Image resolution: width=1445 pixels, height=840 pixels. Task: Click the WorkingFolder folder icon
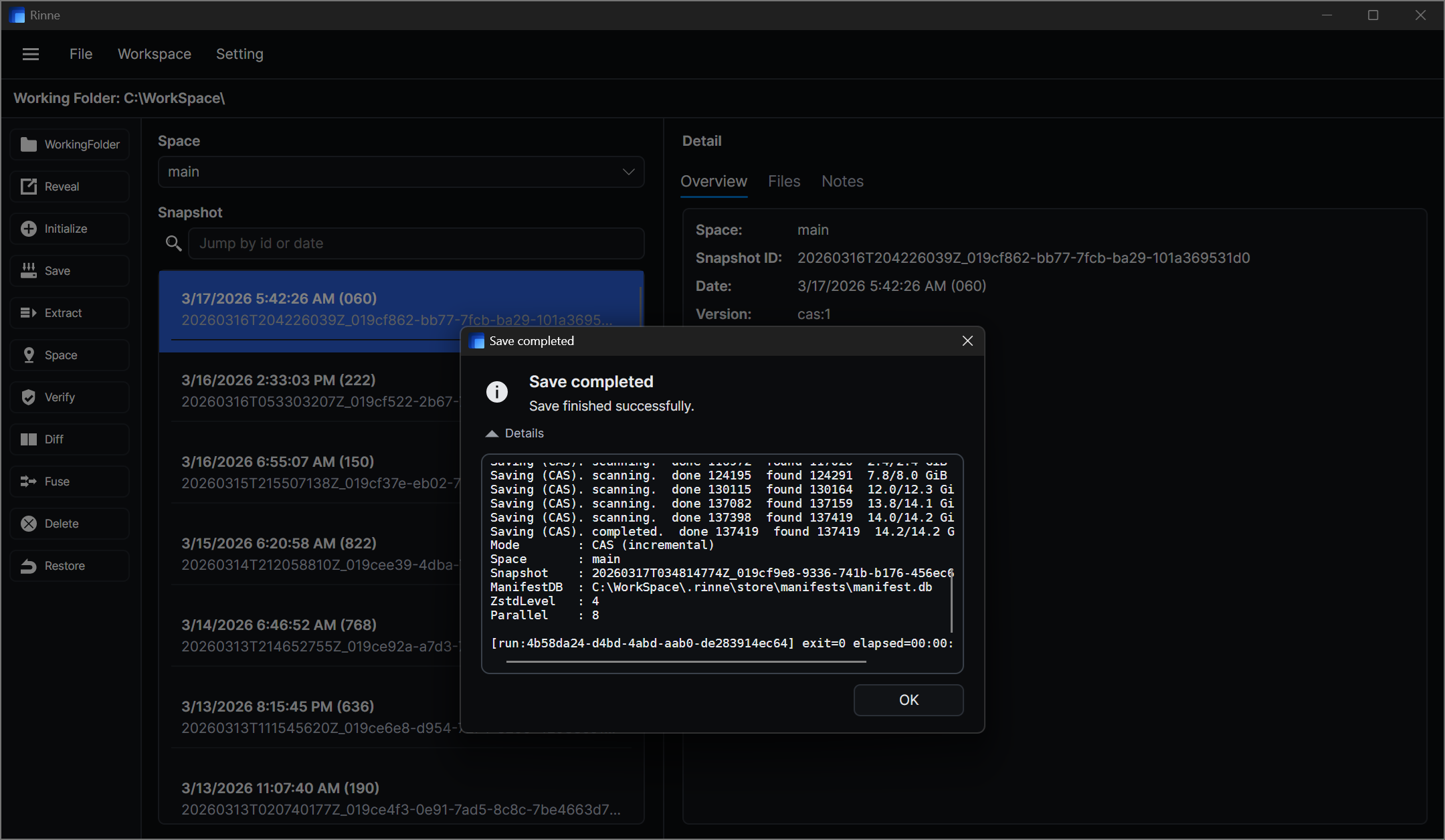pyautogui.click(x=29, y=144)
